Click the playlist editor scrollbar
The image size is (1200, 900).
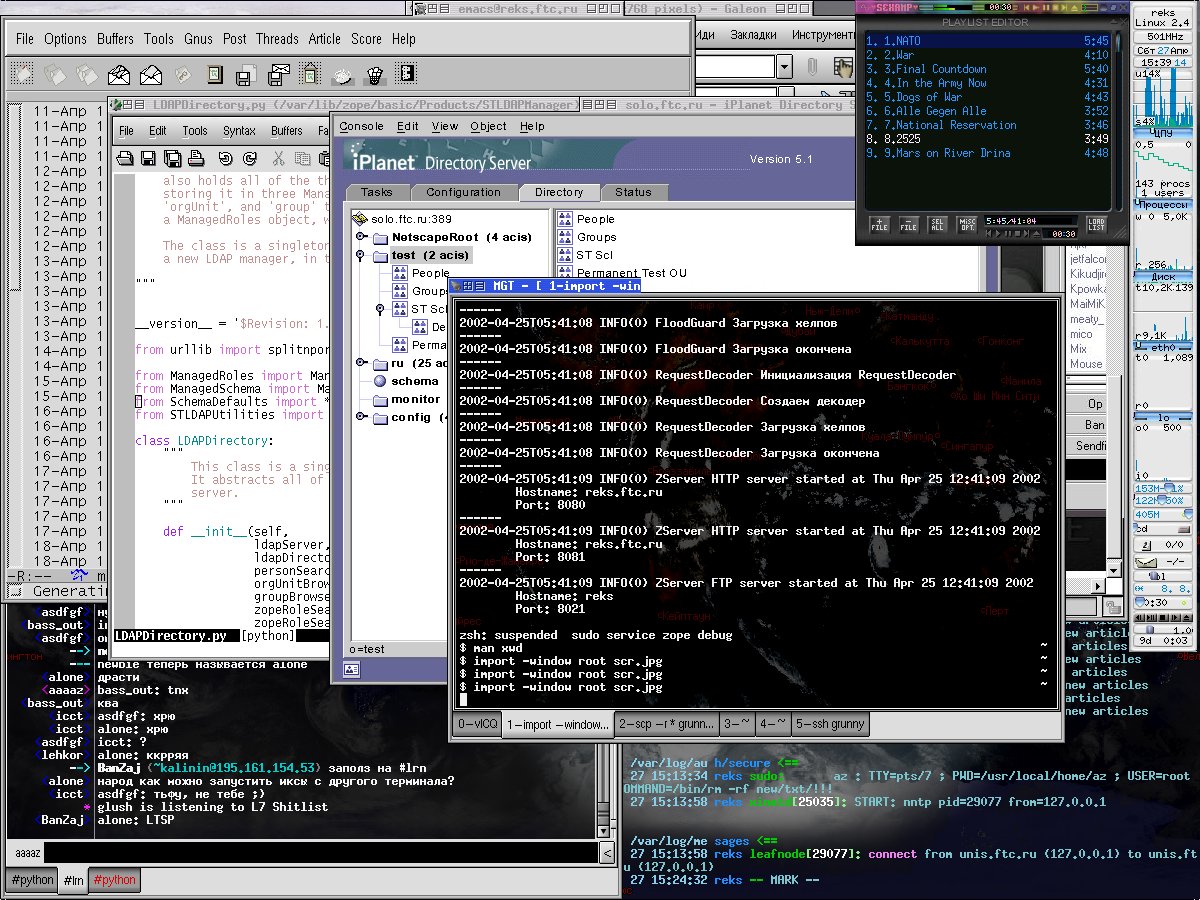coord(1119,119)
